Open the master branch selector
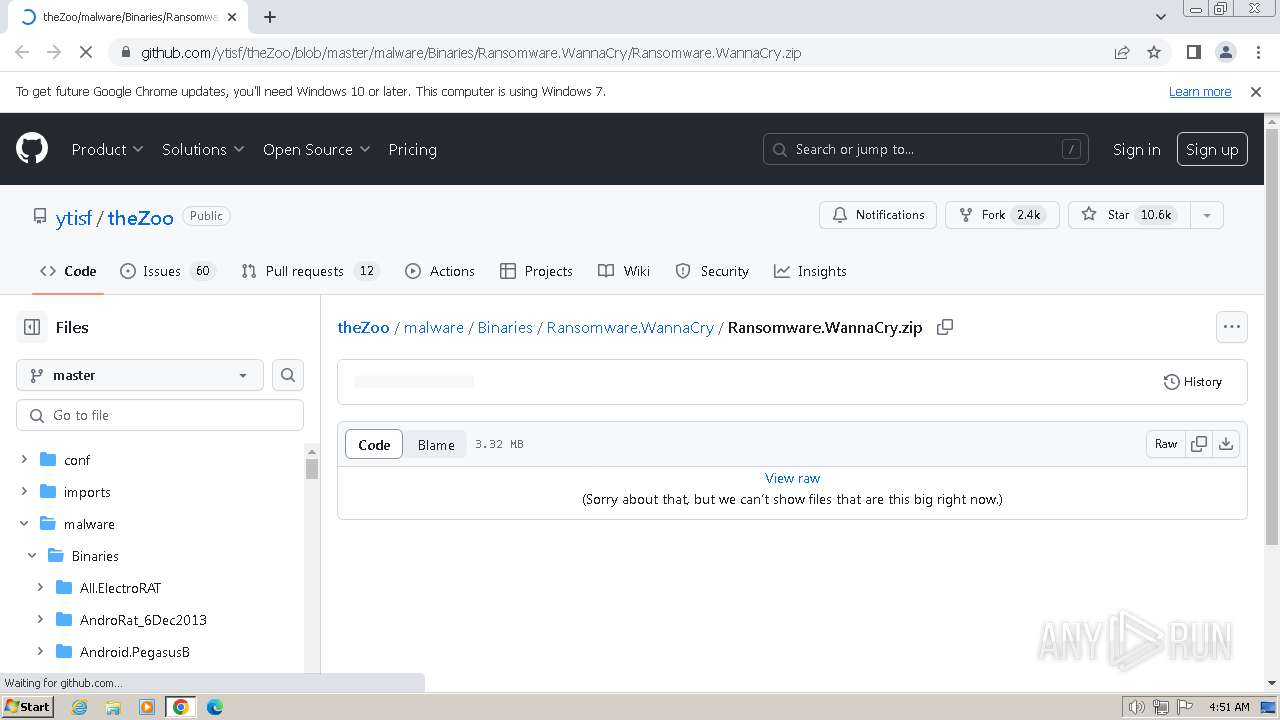This screenshot has width=1280, height=720. click(140, 375)
